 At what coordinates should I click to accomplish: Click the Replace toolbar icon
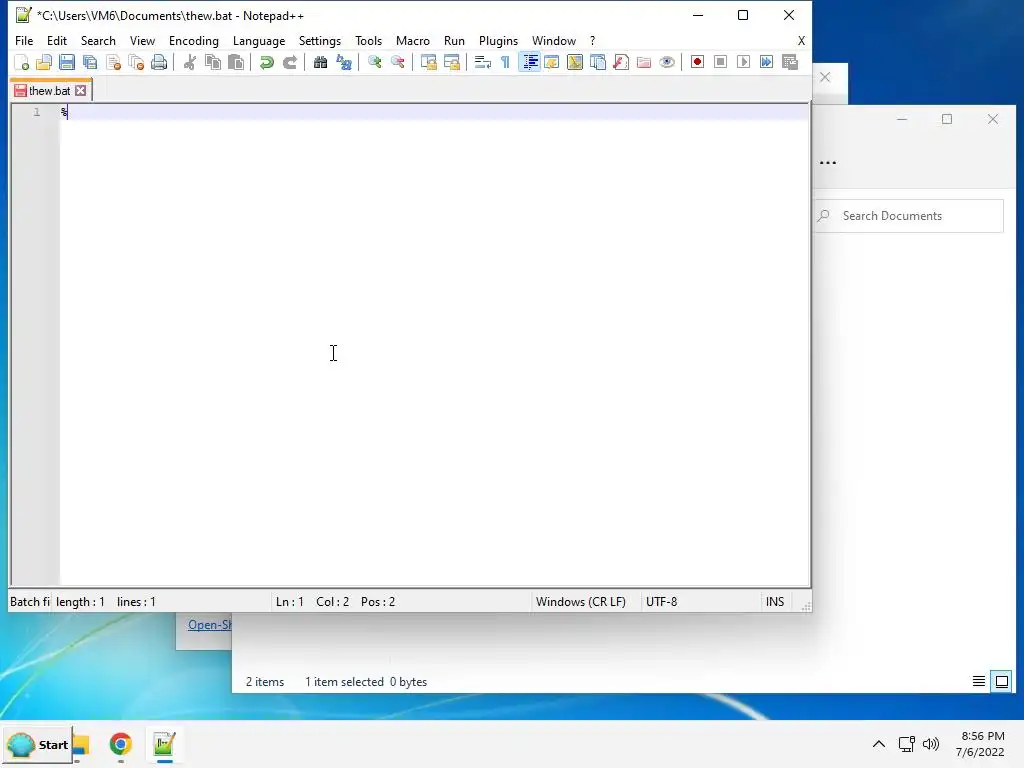344,62
